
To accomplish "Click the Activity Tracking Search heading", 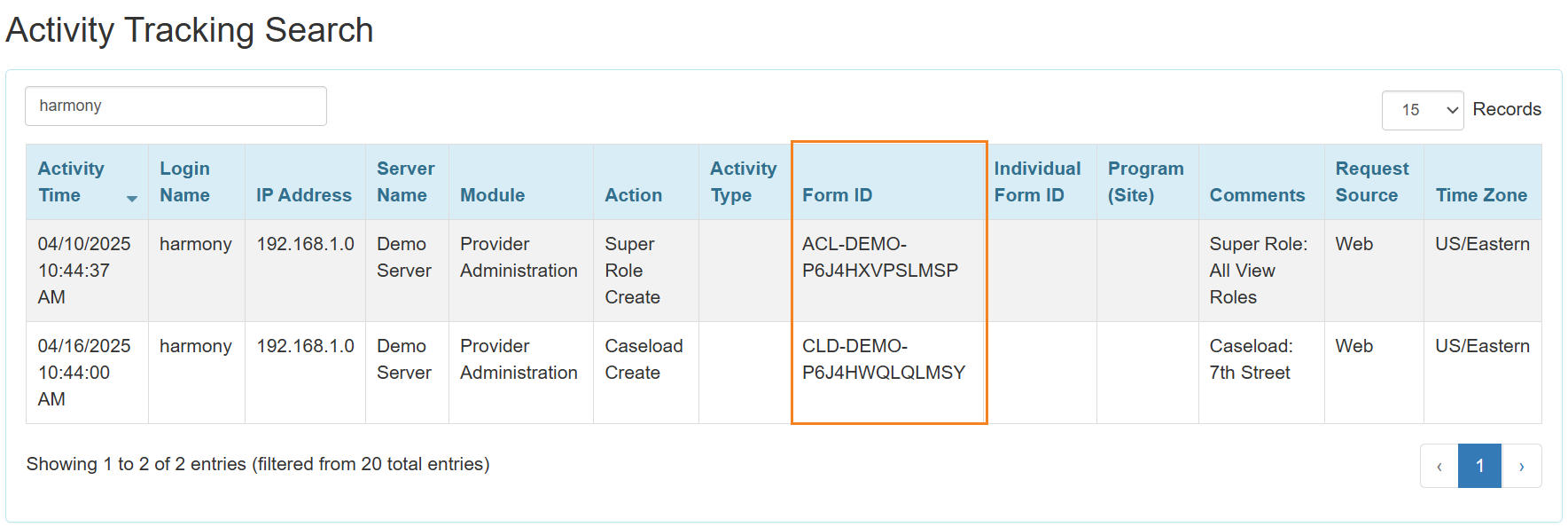I will click(190, 30).
